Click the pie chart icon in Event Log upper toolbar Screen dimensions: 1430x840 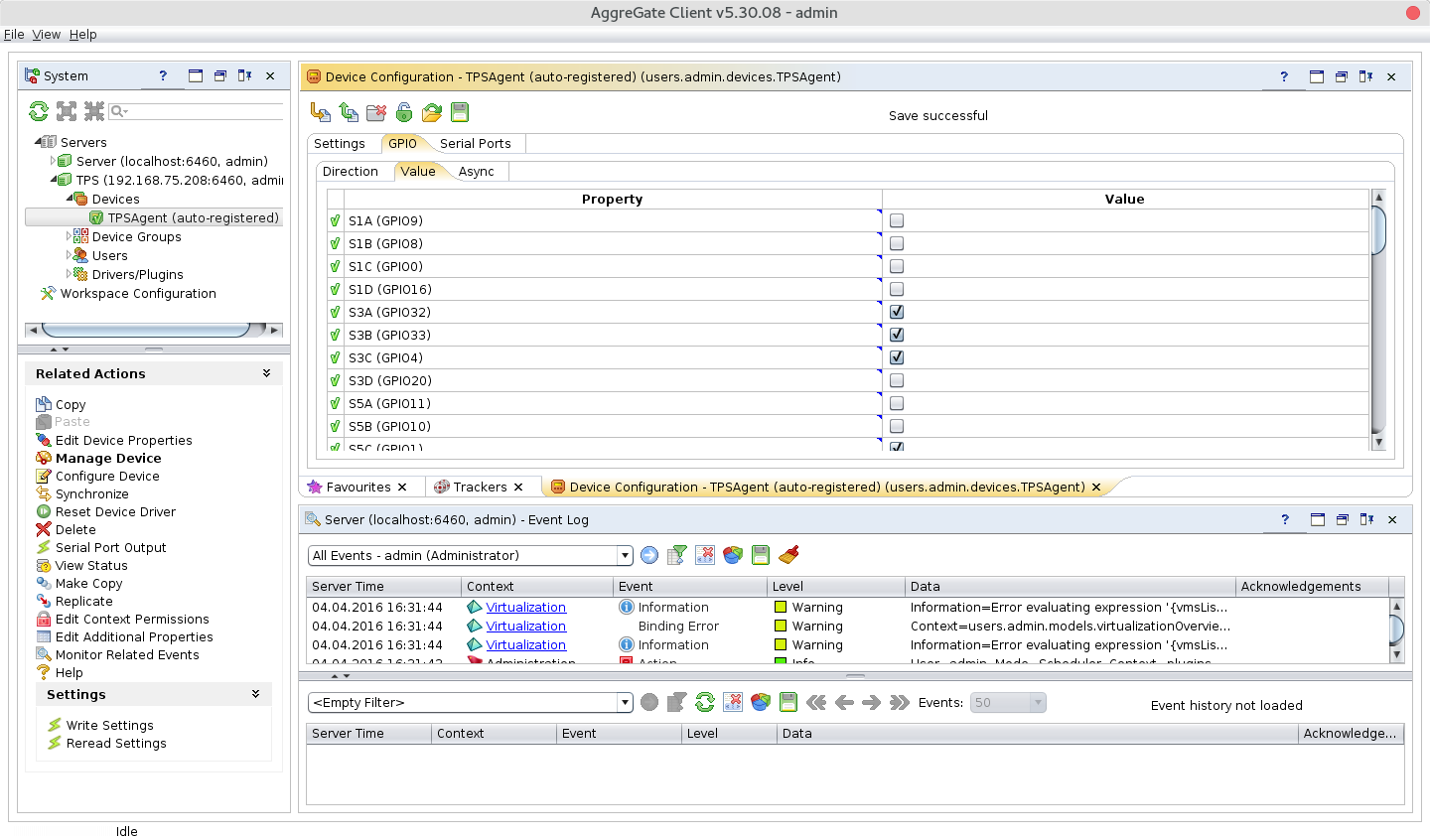click(x=733, y=555)
